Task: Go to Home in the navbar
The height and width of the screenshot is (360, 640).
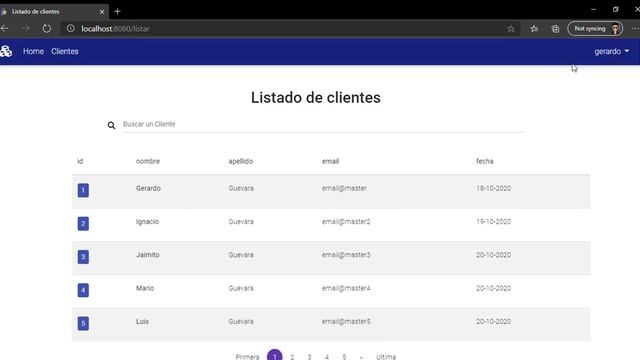Action: pyautogui.click(x=33, y=51)
